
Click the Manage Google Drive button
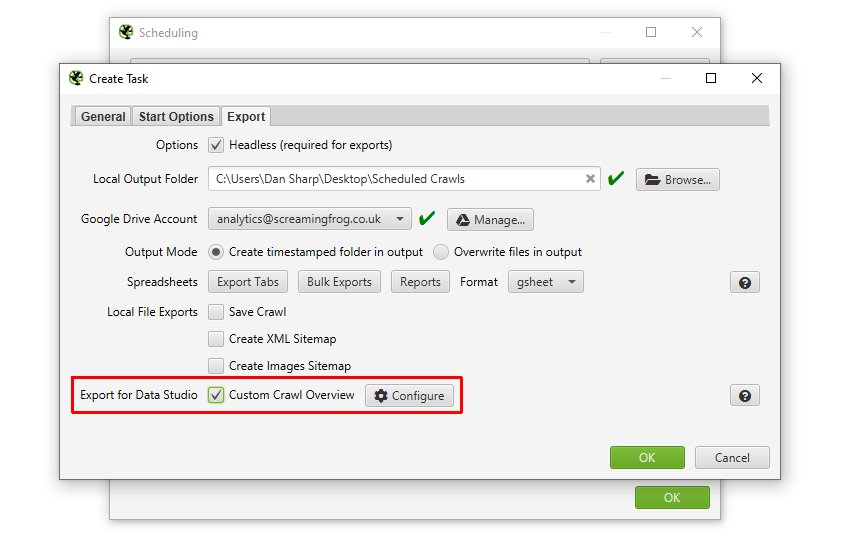tap(490, 220)
